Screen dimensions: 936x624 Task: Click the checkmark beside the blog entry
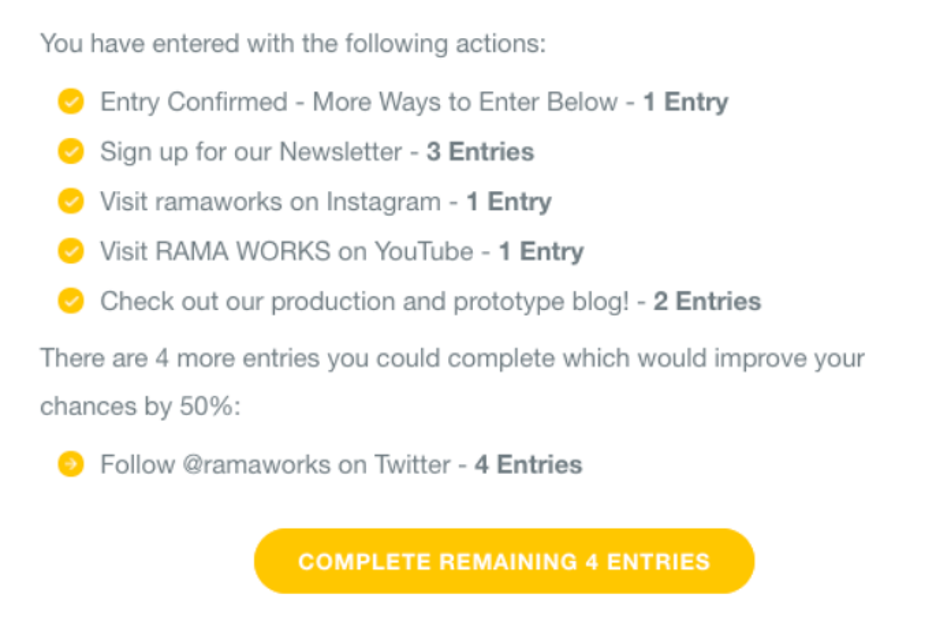click(x=70, y=301)
